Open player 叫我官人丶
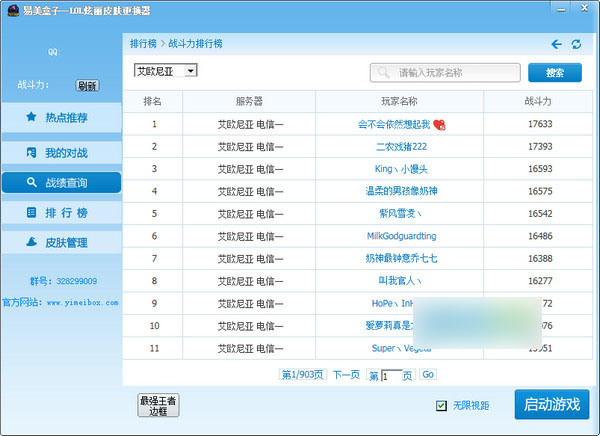600x436 pixels. [x=400, y=281]
